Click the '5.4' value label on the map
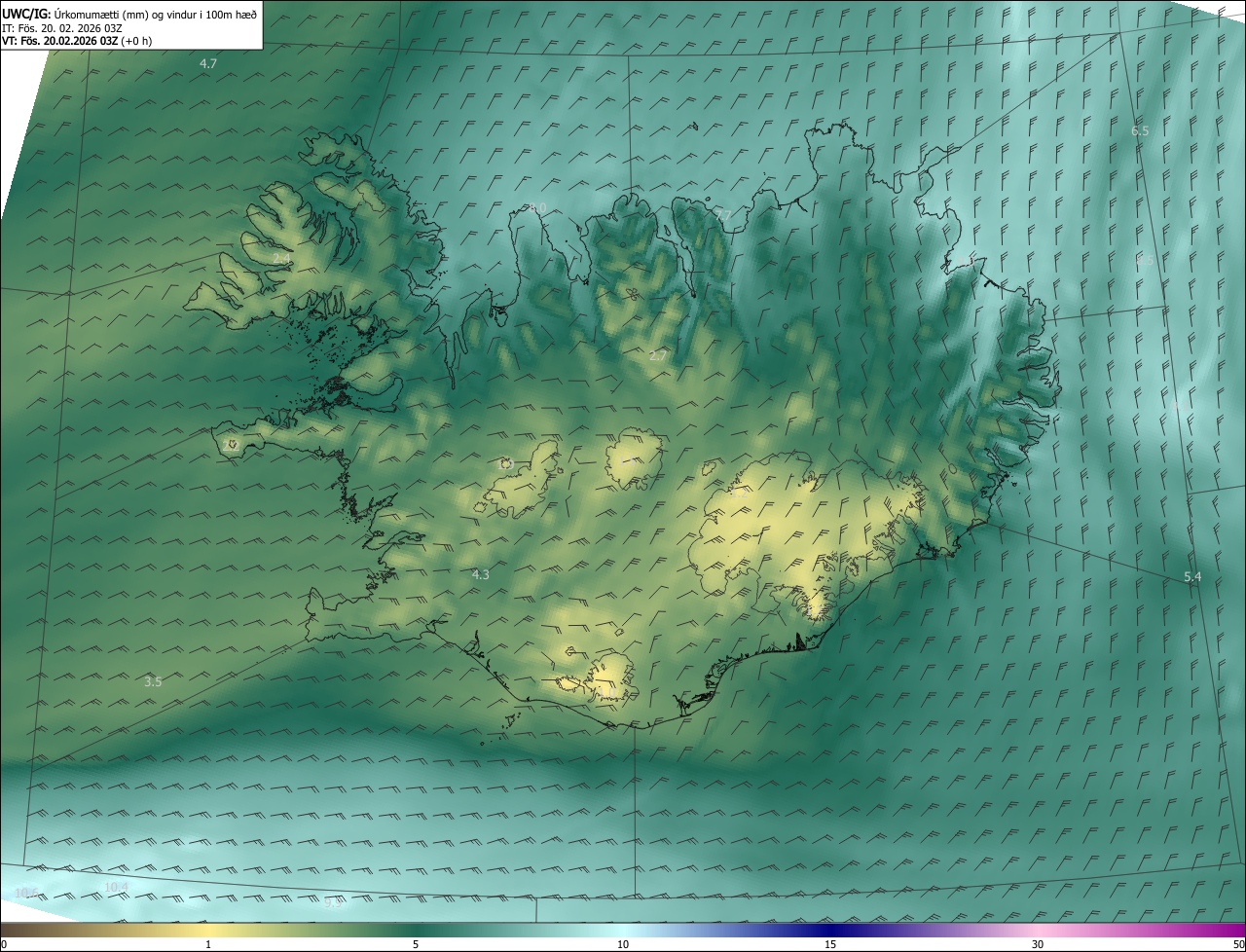 (1192, 577)
